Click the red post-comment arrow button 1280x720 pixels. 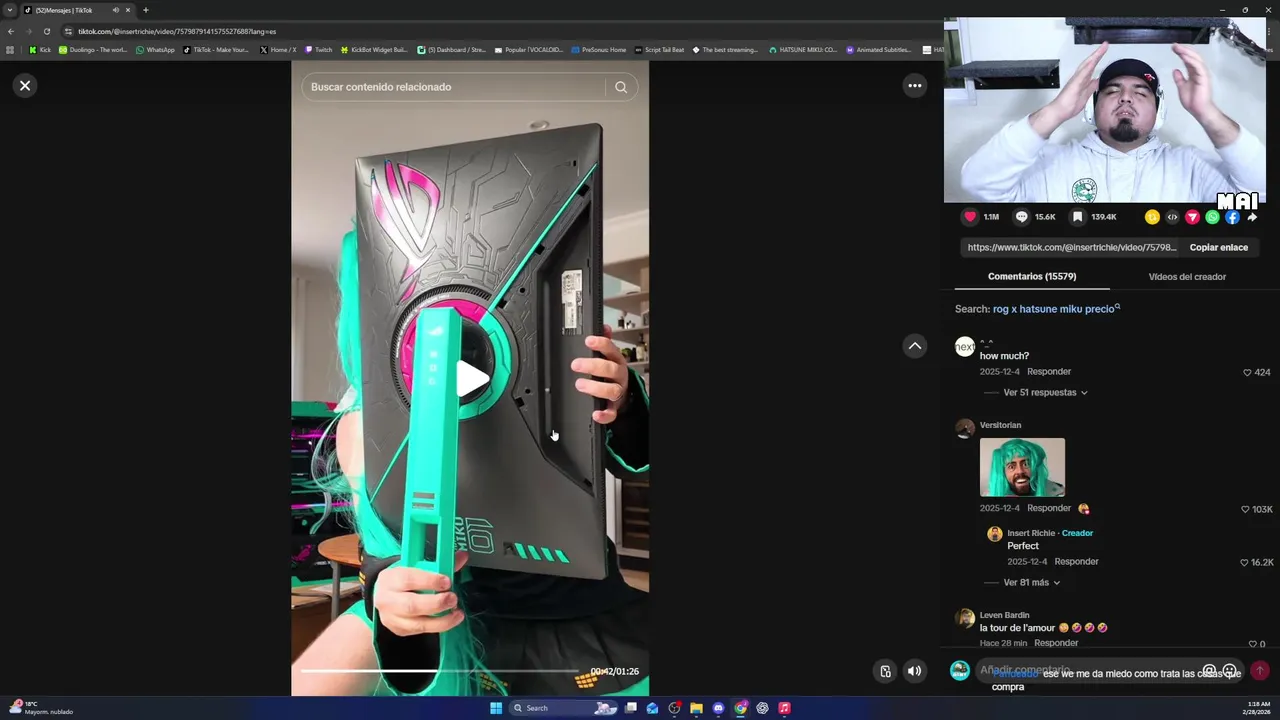pyautogui.click(x=1260, y=671)
